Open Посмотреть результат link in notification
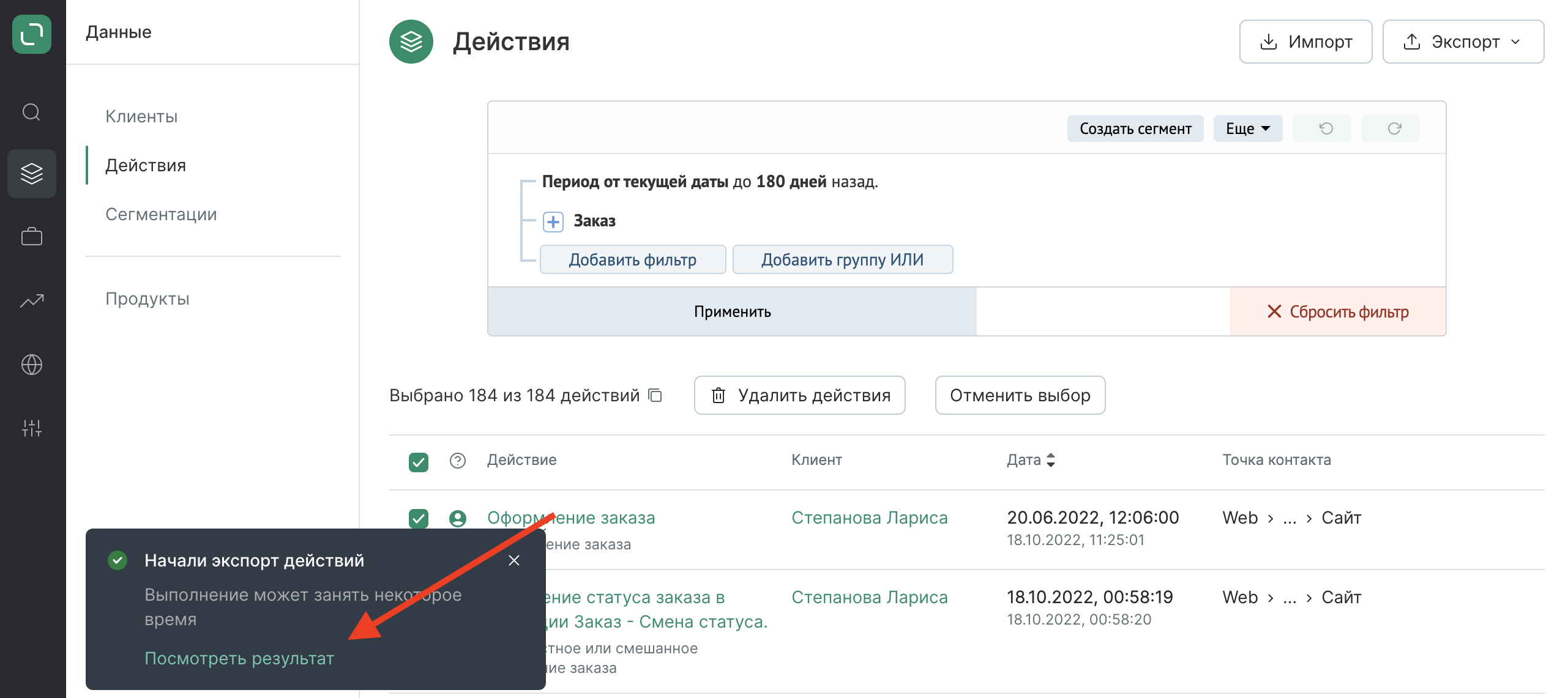Screen dimensions: 1568x698 (239, 658)
